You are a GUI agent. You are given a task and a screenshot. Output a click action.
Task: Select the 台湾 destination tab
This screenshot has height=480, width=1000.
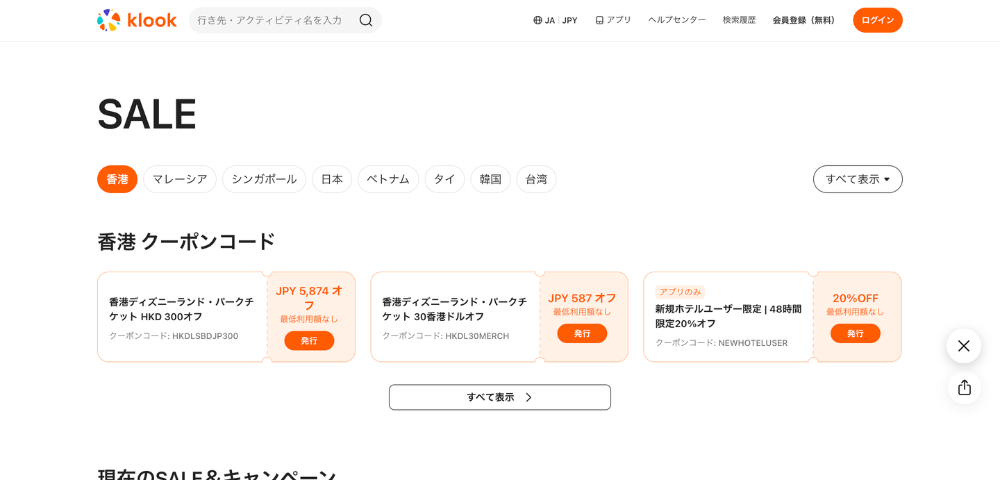pyautogui.click(x=536, y=179)
